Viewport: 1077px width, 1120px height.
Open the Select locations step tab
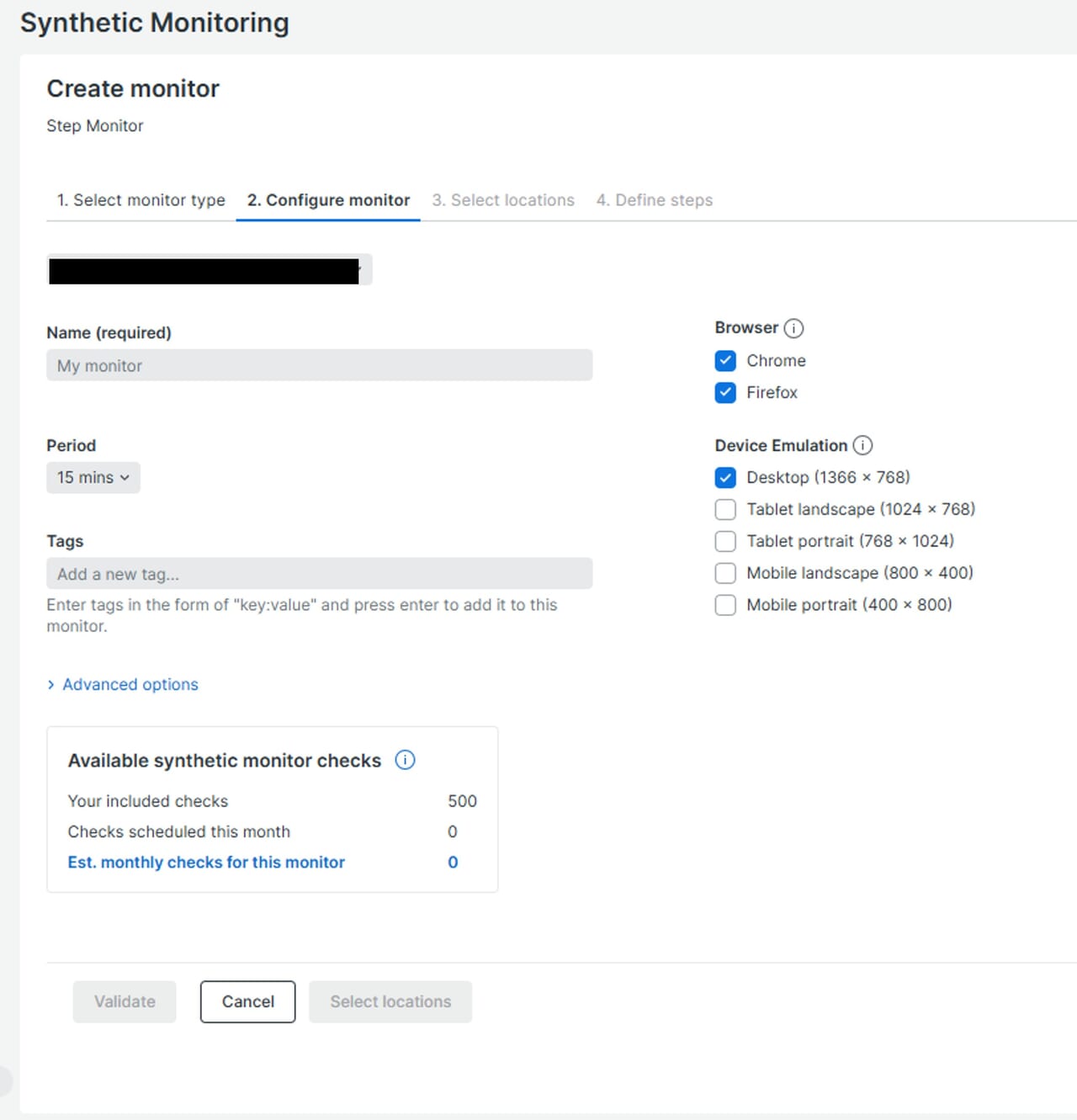pyautogui.click(x=503, y=200)
